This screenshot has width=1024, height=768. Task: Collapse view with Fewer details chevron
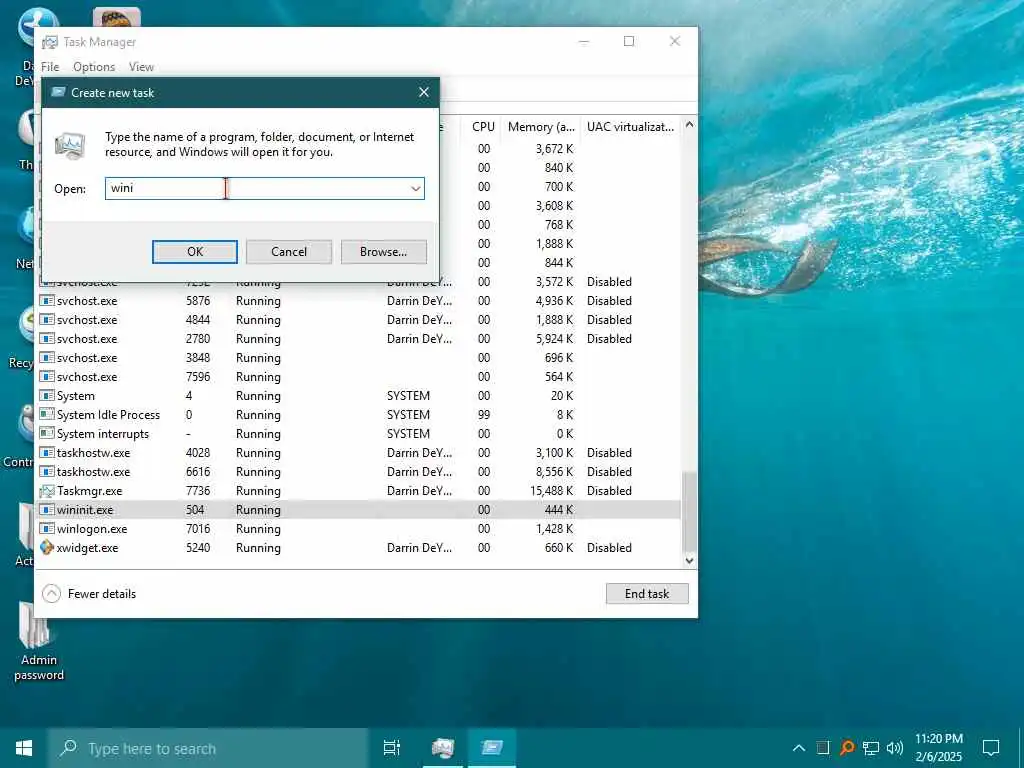52,594
